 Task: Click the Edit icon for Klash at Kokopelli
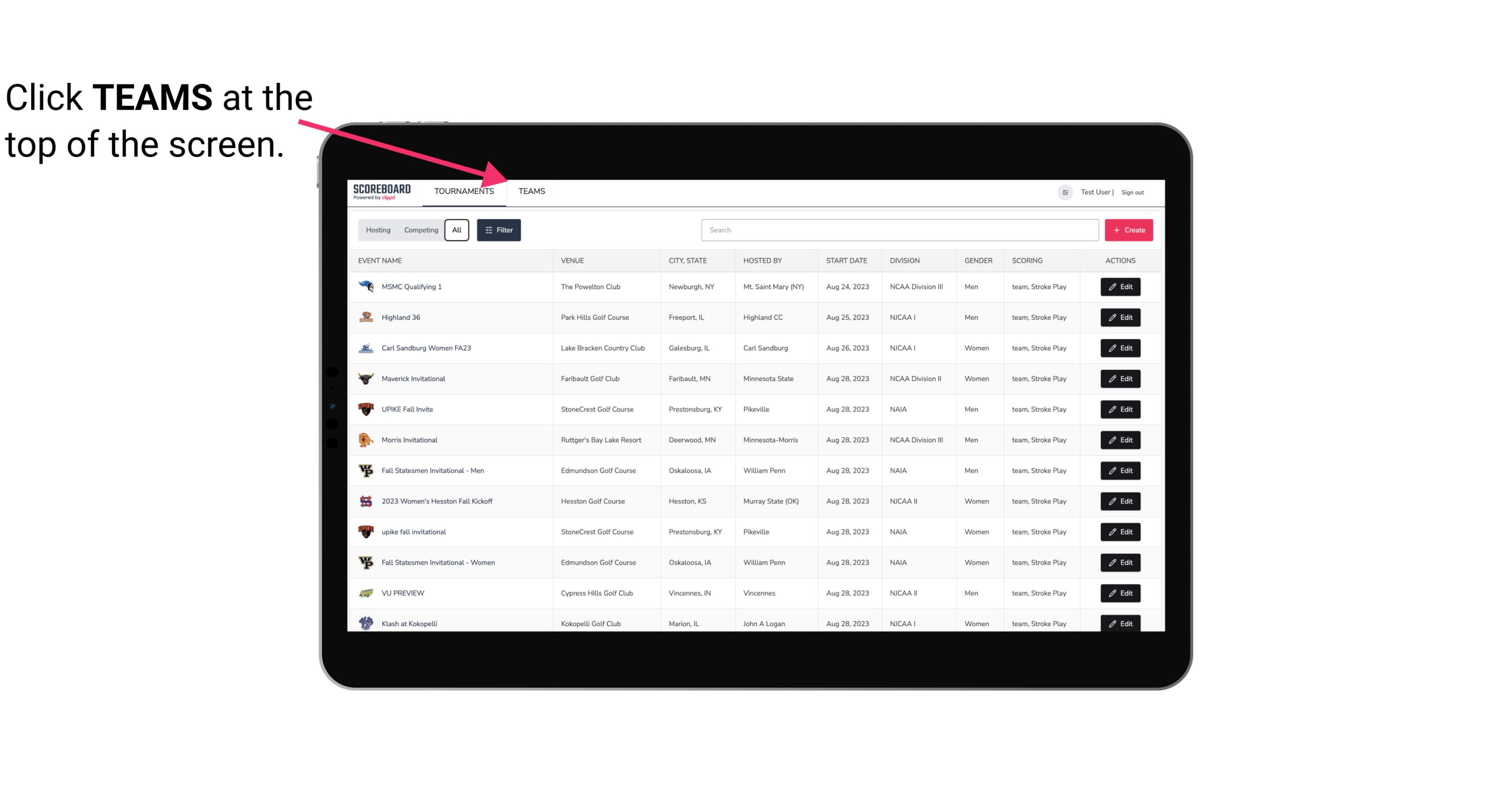pos(1121,623)
